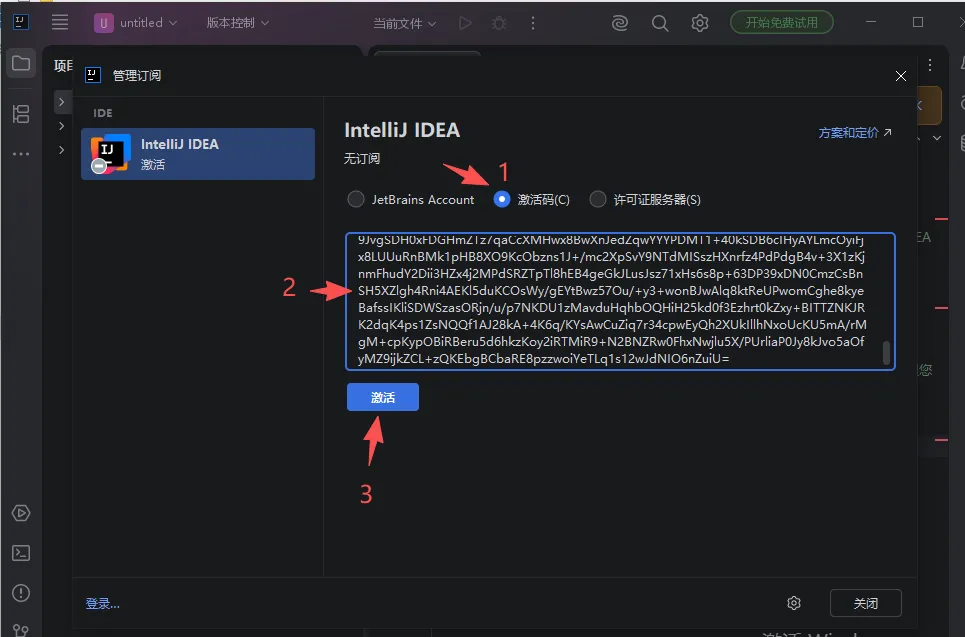Select the 激活码(C) radio button
This screenshot has height=637, width=965.
coord(502,199)
